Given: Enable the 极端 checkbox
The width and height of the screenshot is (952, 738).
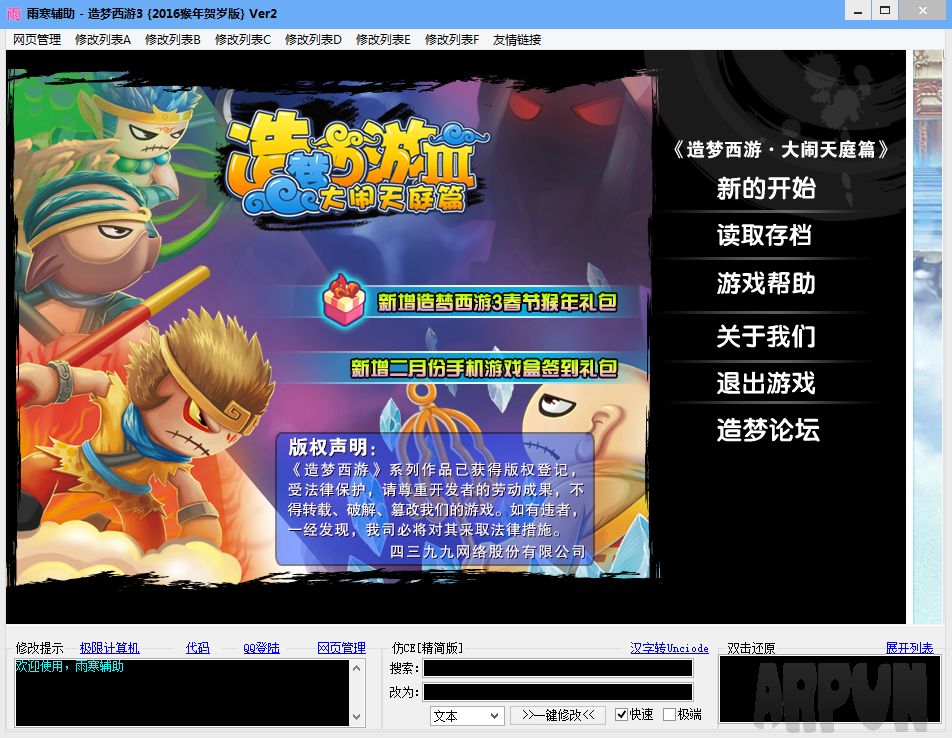Looking at the screenshot, I should [669, 714].
